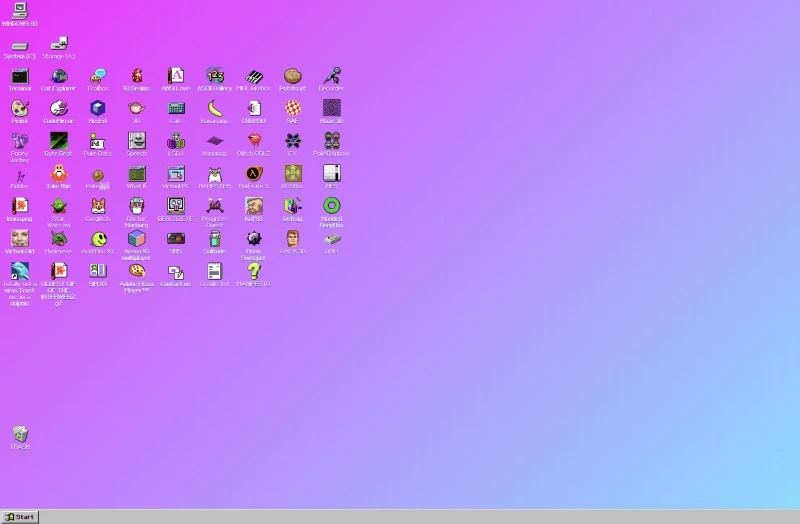Launch the Terminal app

coord(19,76)
